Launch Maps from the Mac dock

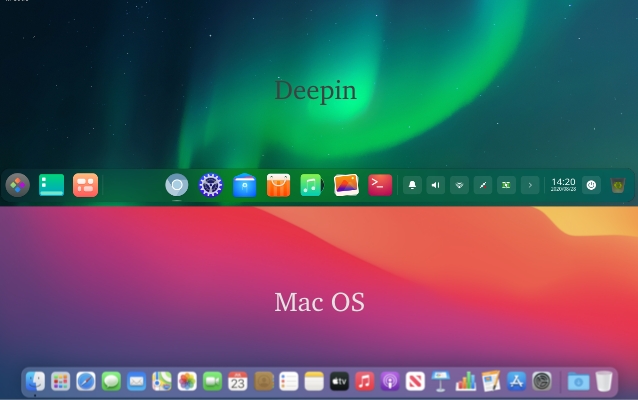pos(162,382)
